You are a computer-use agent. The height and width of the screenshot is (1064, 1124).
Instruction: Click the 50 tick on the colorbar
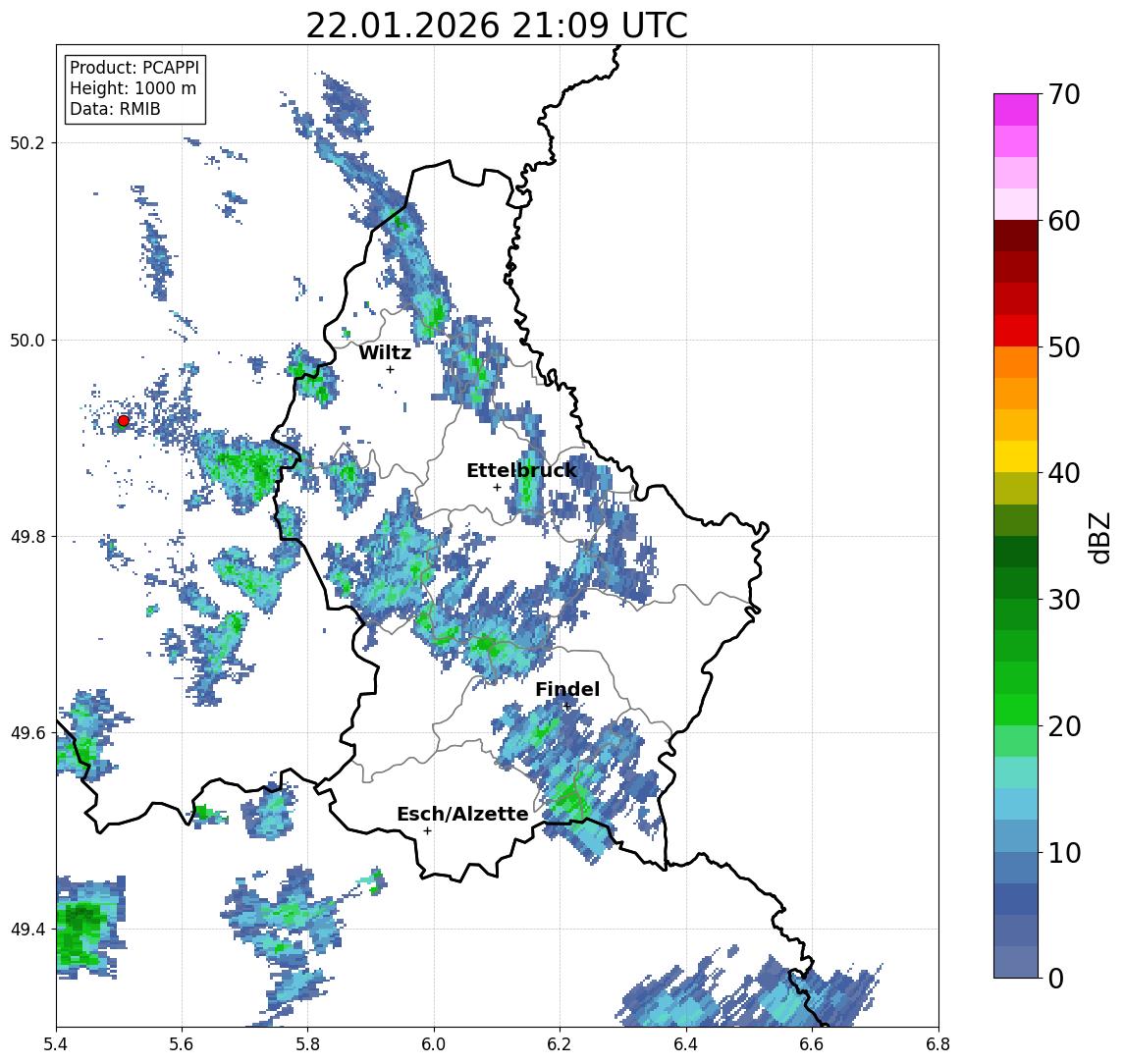click(1064, 347)
